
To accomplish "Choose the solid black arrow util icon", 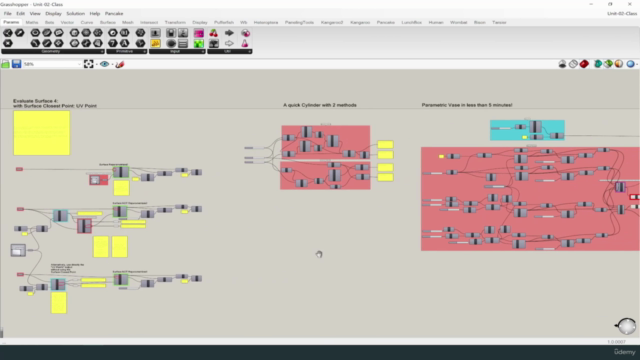I will tap(229, 33).
